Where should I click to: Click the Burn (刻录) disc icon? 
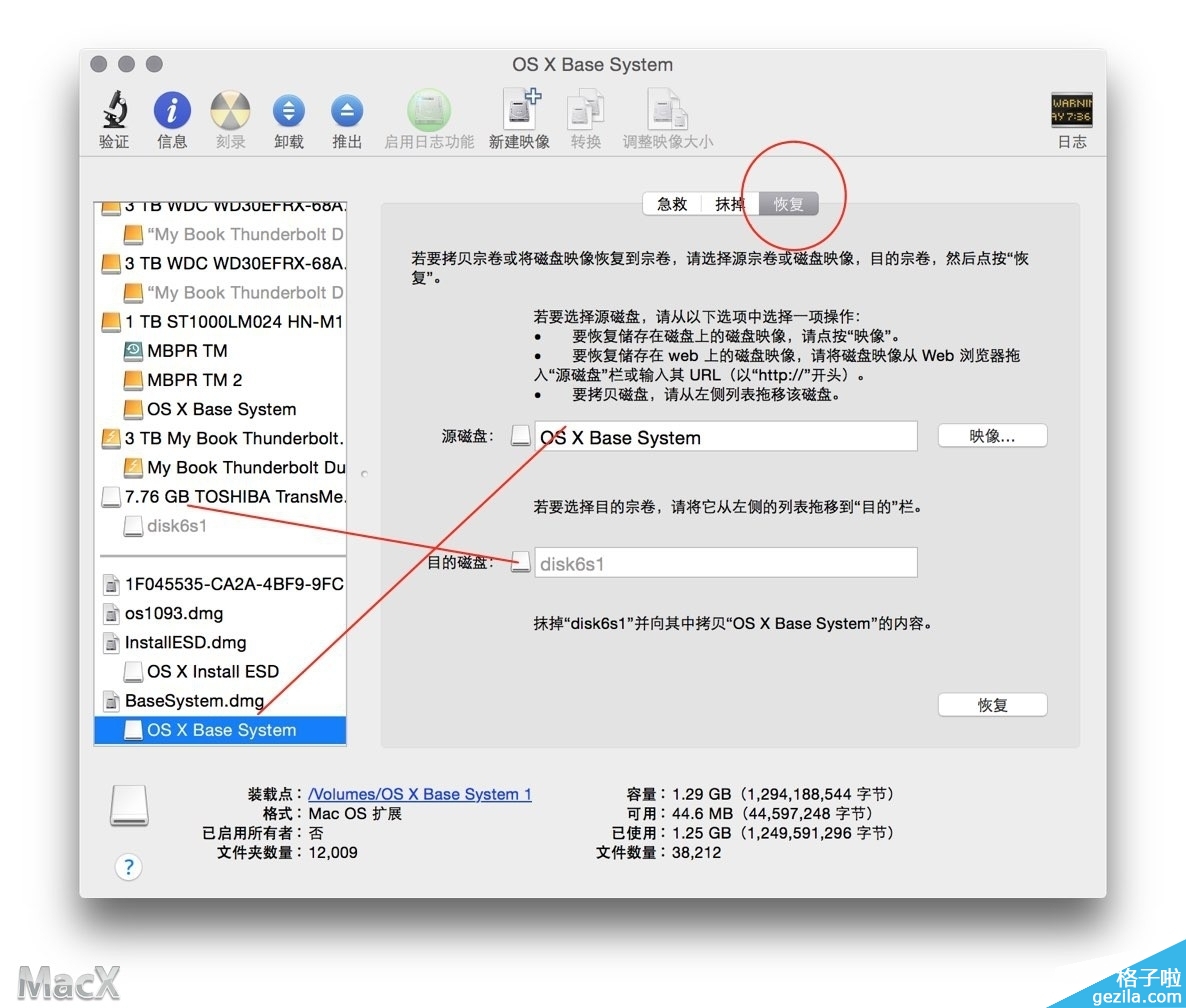pyautogui.click(x=230, y=110)
